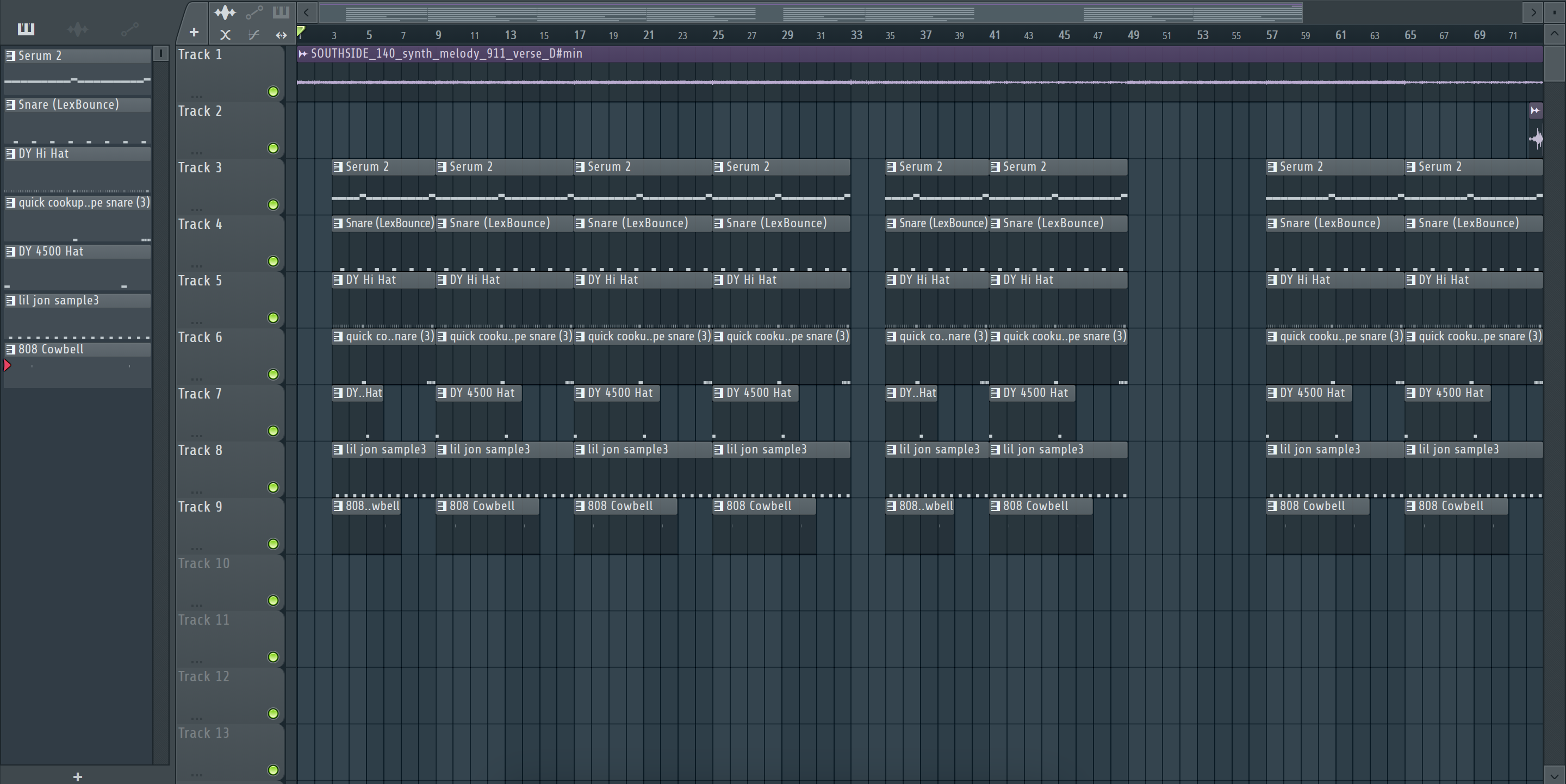Image resolution: width=1566 pixels, height=784 pixels.
Task: Click the Track 10 header label
Action: point(204,563)
